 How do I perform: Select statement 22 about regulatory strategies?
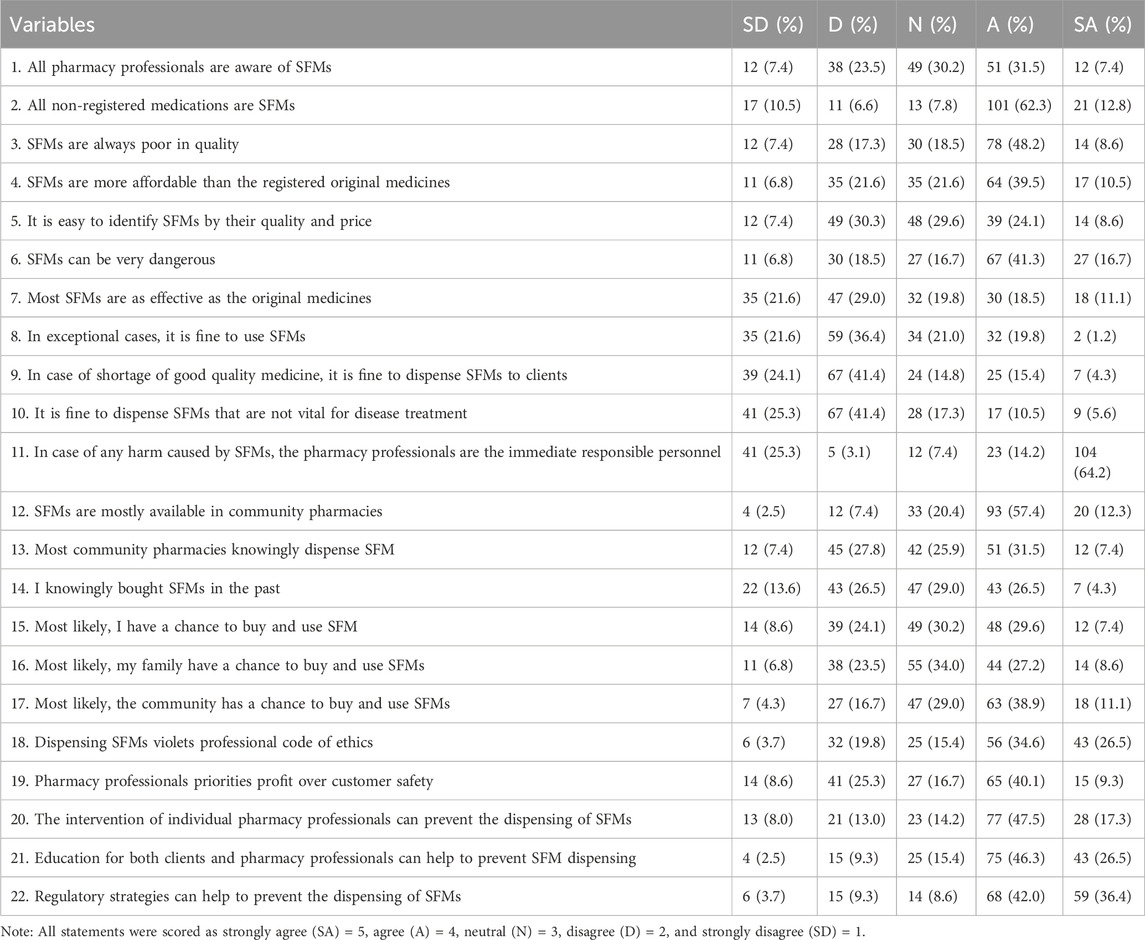(x=572, y=897)
